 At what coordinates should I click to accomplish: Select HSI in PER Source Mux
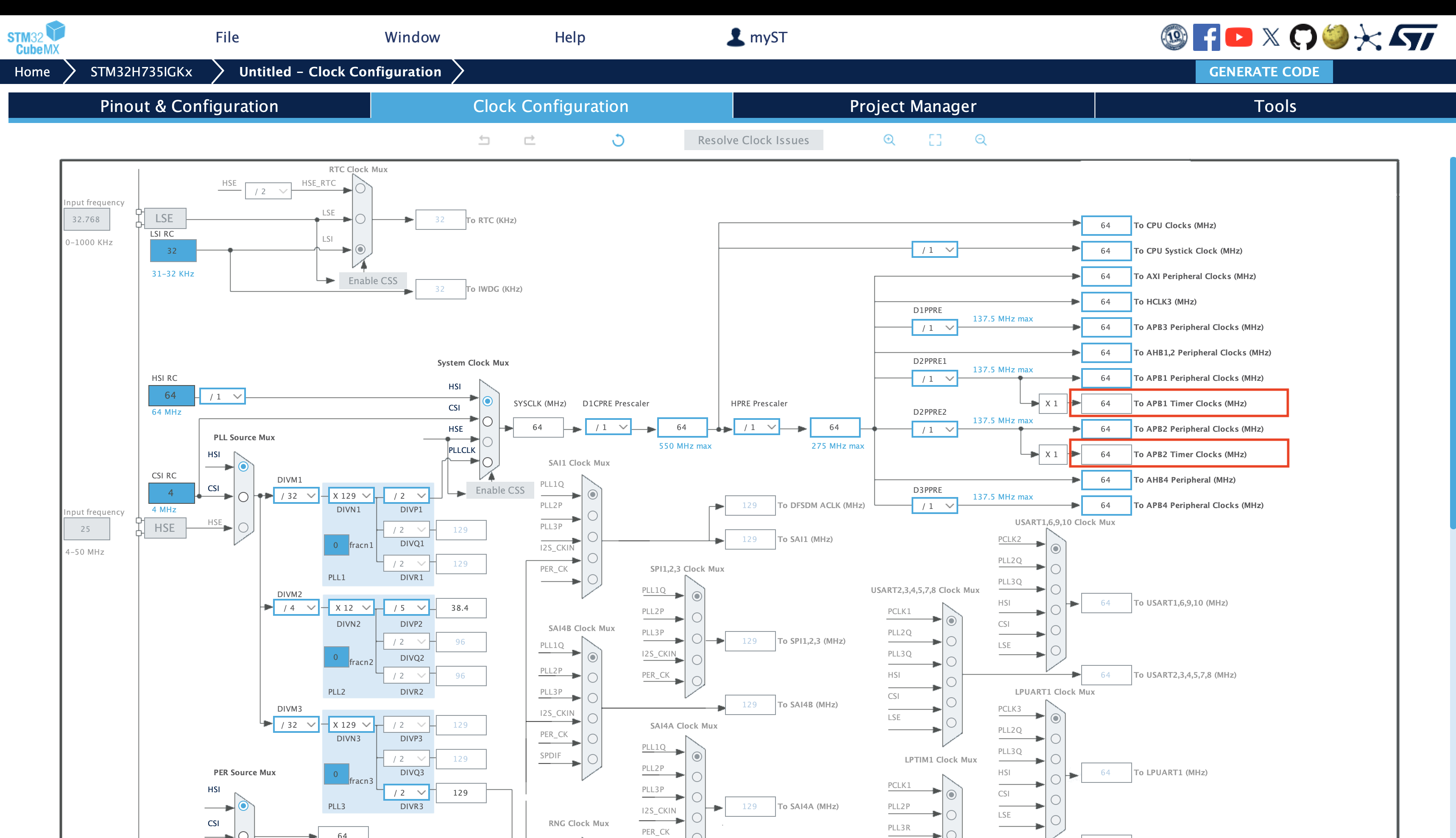point(243,805)
